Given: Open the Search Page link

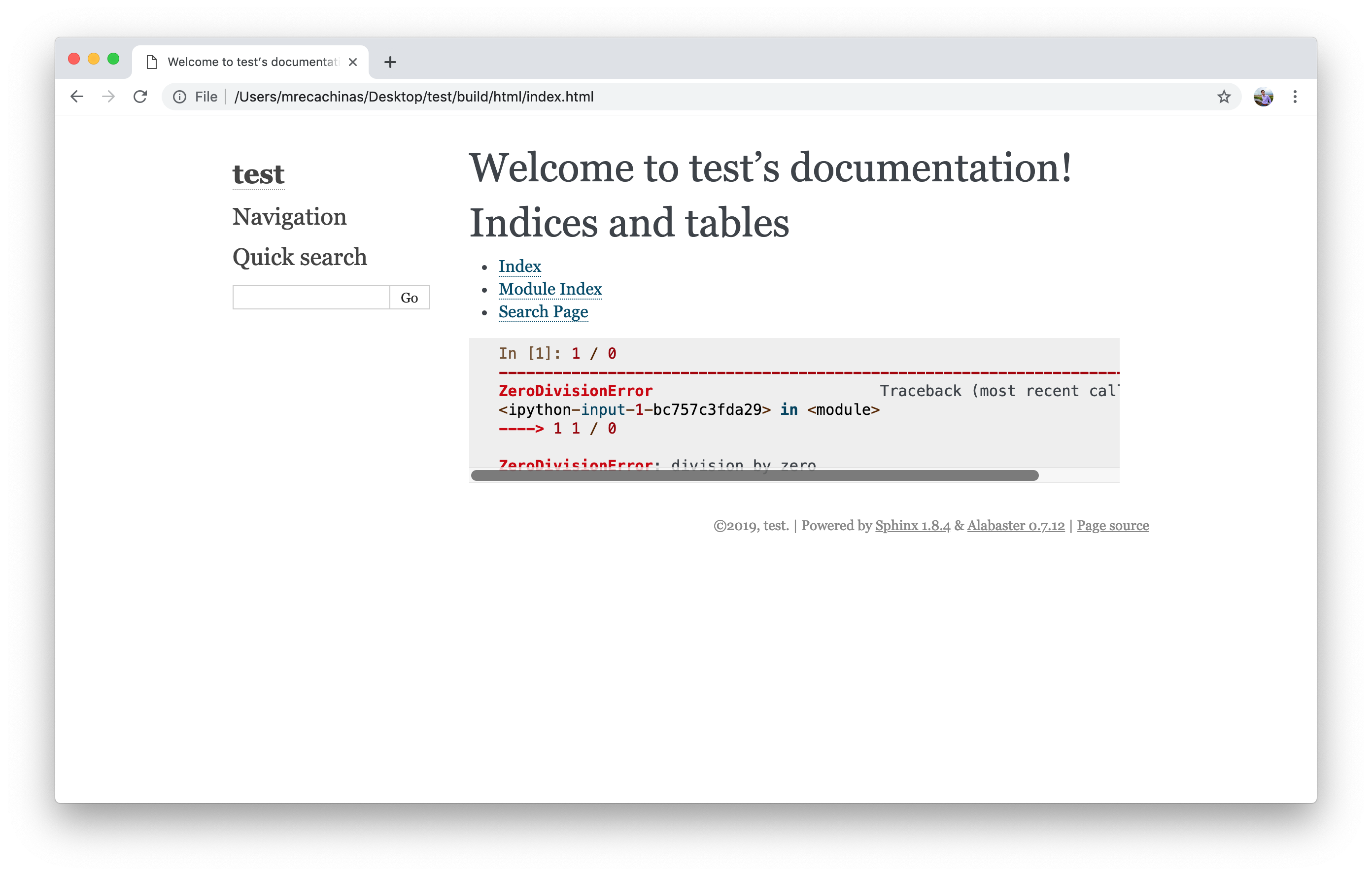Looking at the screenshot, I should coord(543,311).
